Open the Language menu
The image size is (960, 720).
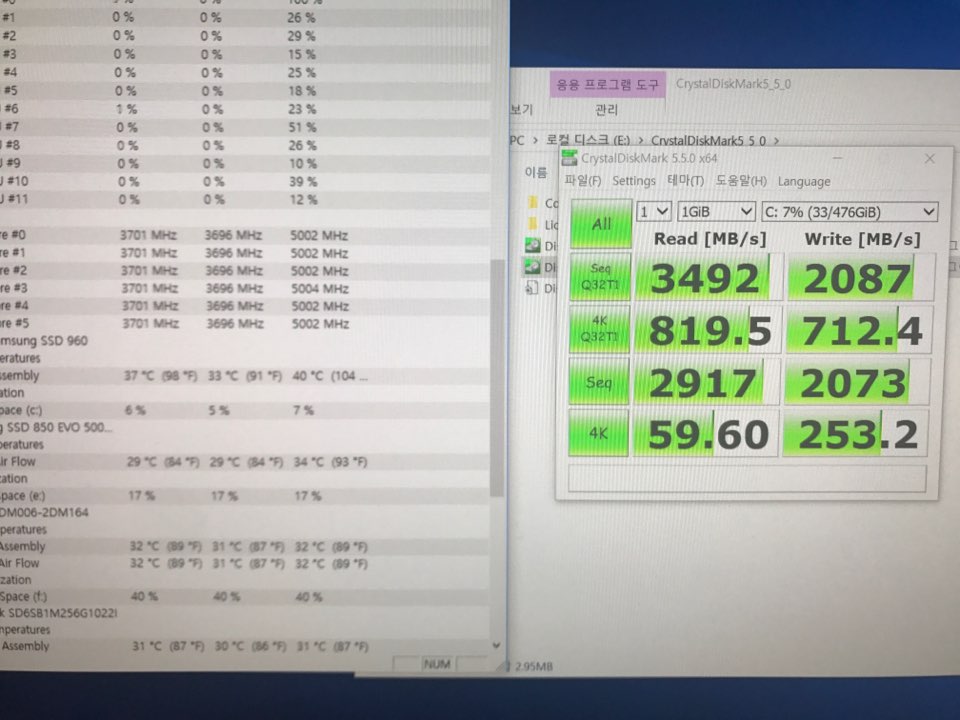click(804, 182)
